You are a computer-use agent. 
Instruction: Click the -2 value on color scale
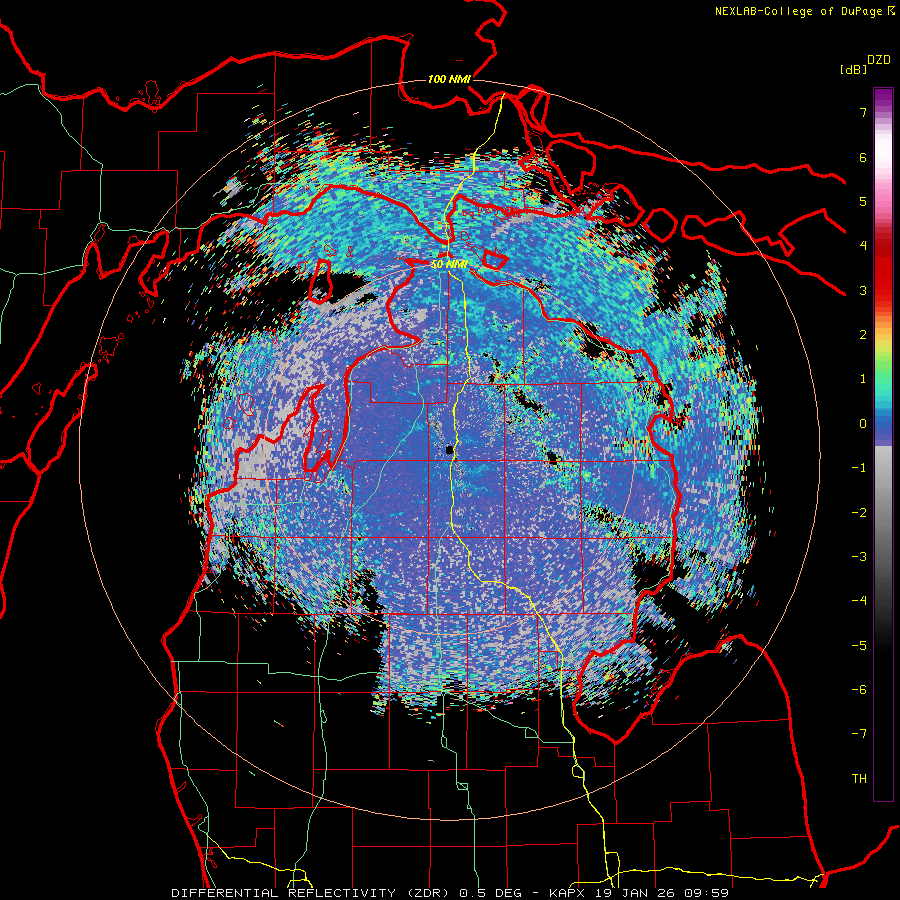tap(859, 513)
